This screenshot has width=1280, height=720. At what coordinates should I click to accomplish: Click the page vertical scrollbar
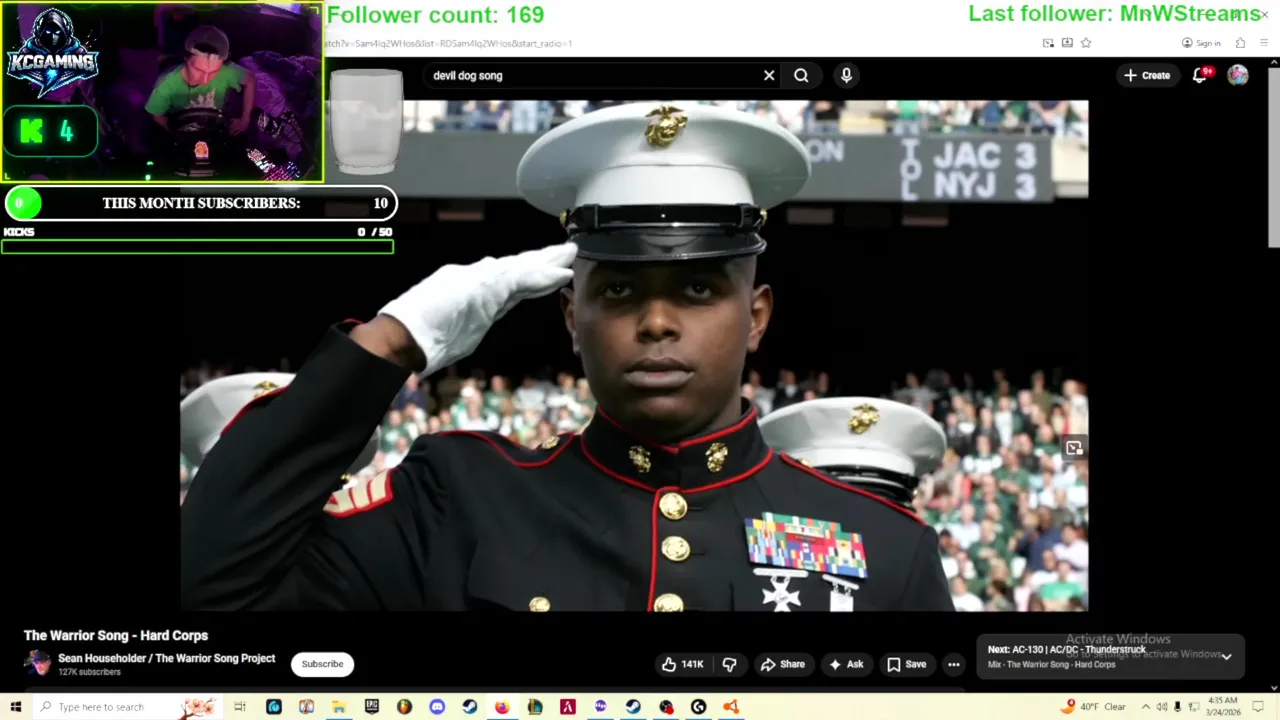(x=1273, y=160)
